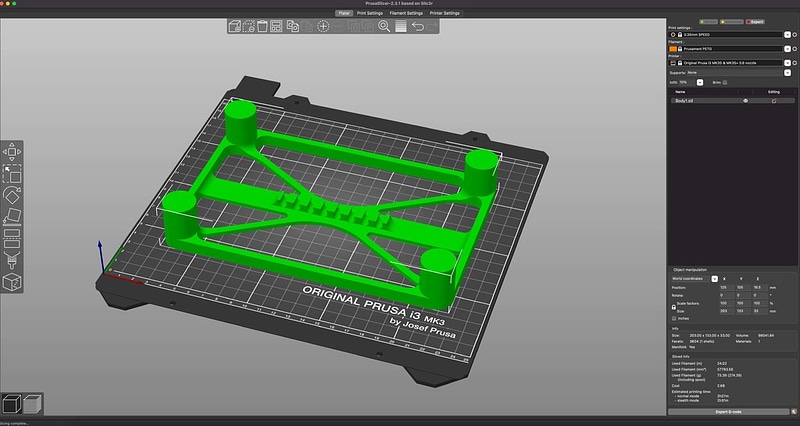Click the Add instance plus icon
Screen dimensions: 800x426
(323, 26)
